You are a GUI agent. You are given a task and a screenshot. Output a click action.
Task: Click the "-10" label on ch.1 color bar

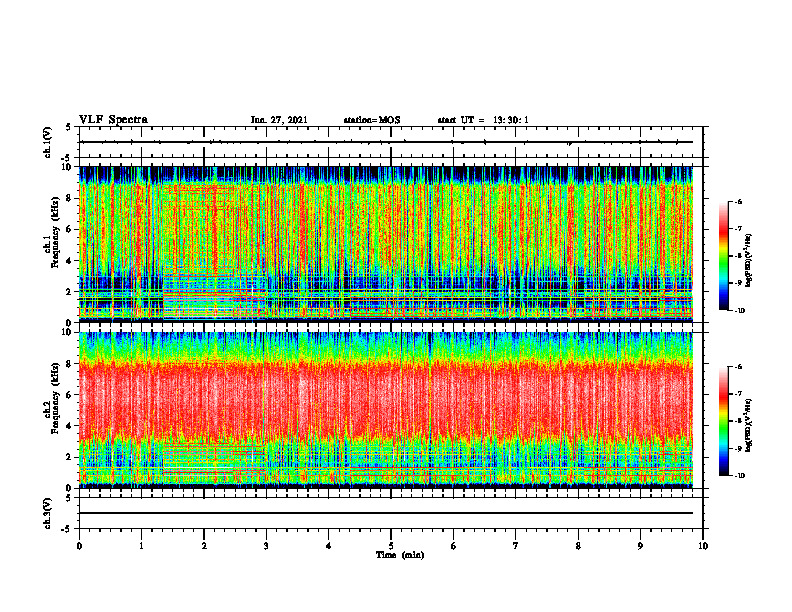coord(739,311)
